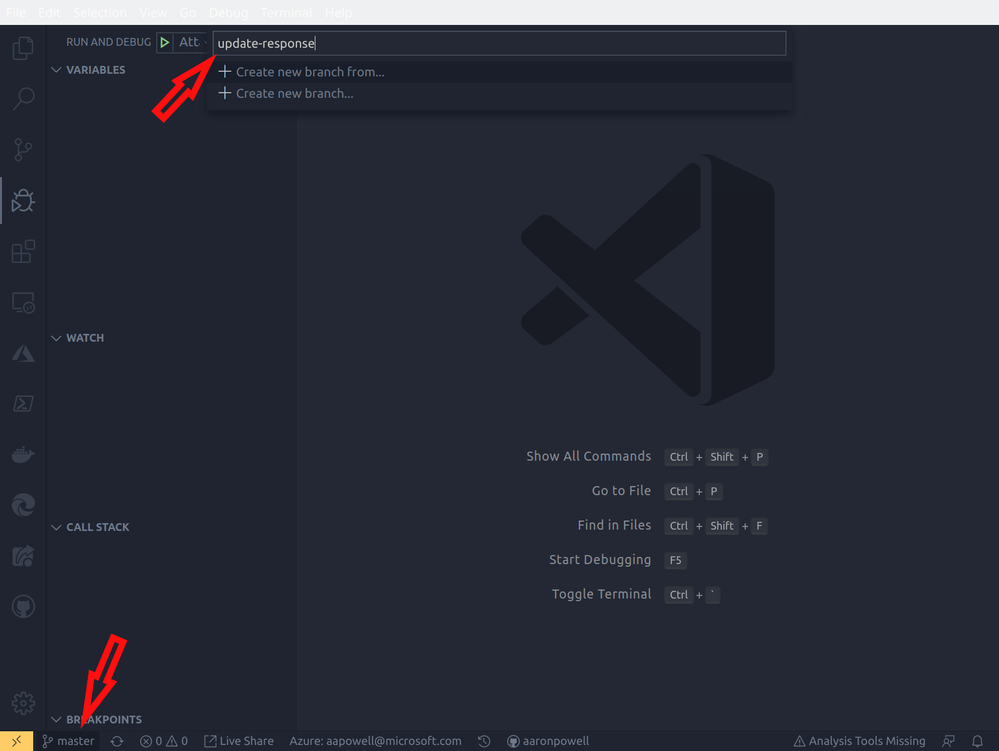
Task: Open the Microsoft Edge tools icon
Action: click(x=23, y=505)
